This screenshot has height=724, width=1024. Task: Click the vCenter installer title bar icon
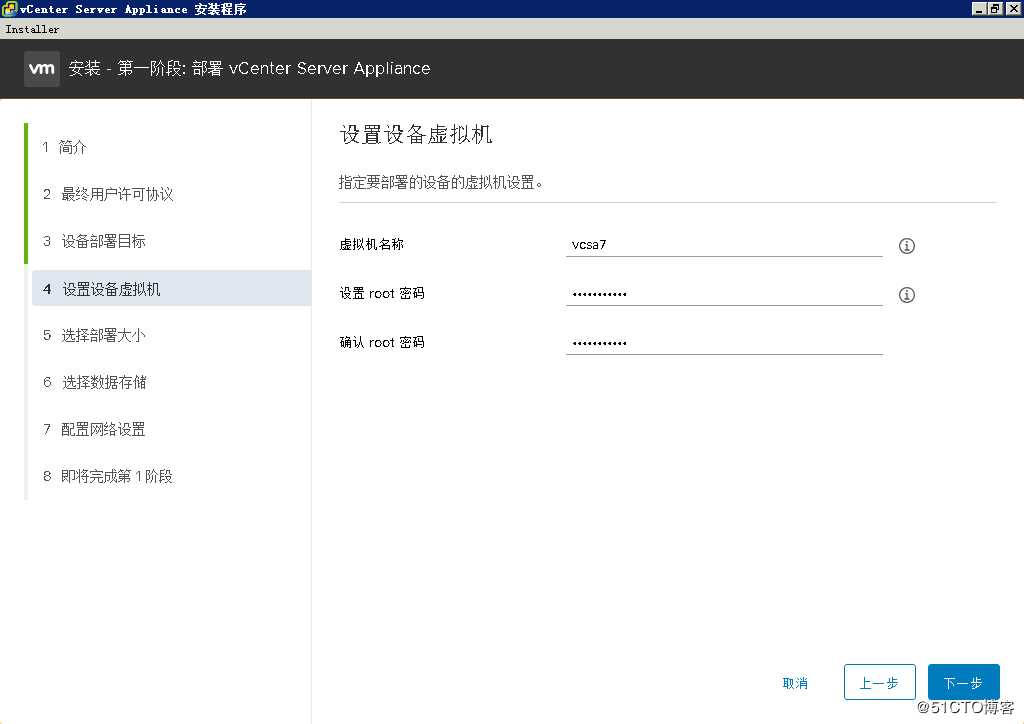tap(9, 8)
